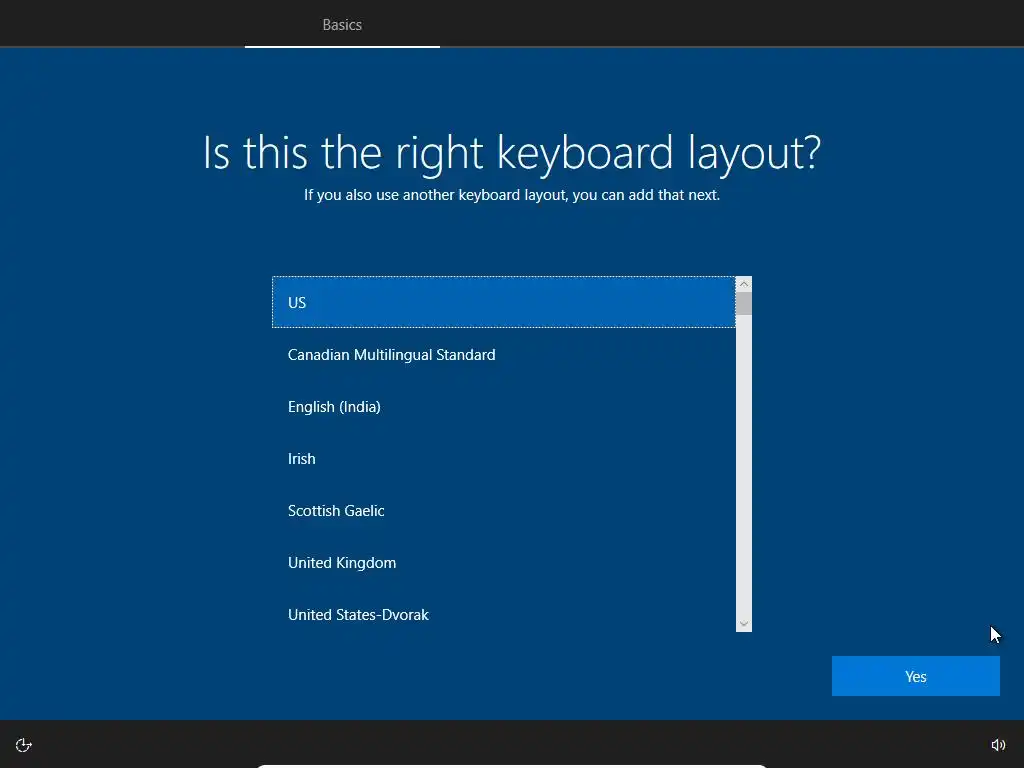Pick the English (India) layout
The width and height of the screenshot is (1024, 768).
(504, 407)
